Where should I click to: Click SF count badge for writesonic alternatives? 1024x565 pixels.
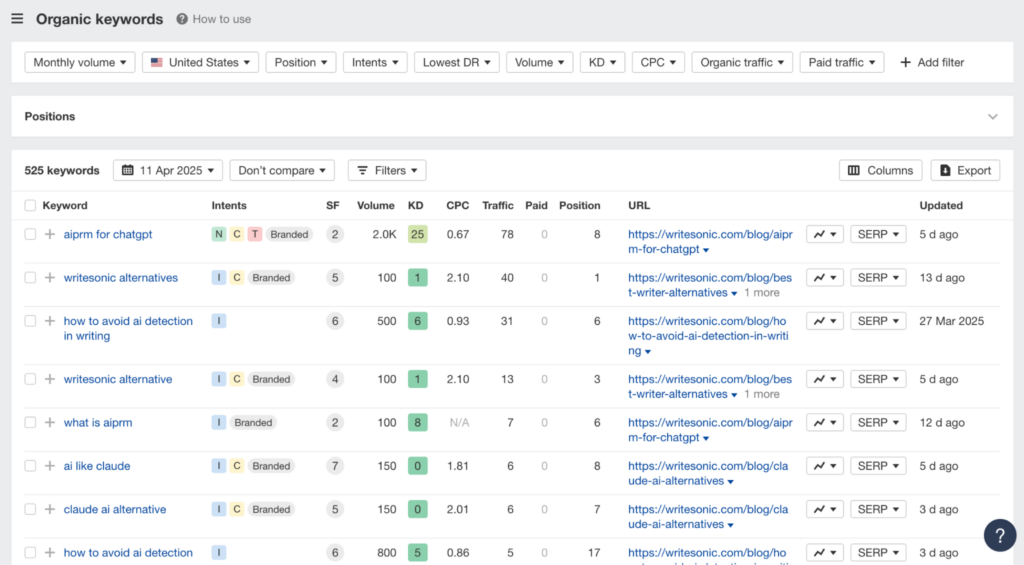(335, 278)
